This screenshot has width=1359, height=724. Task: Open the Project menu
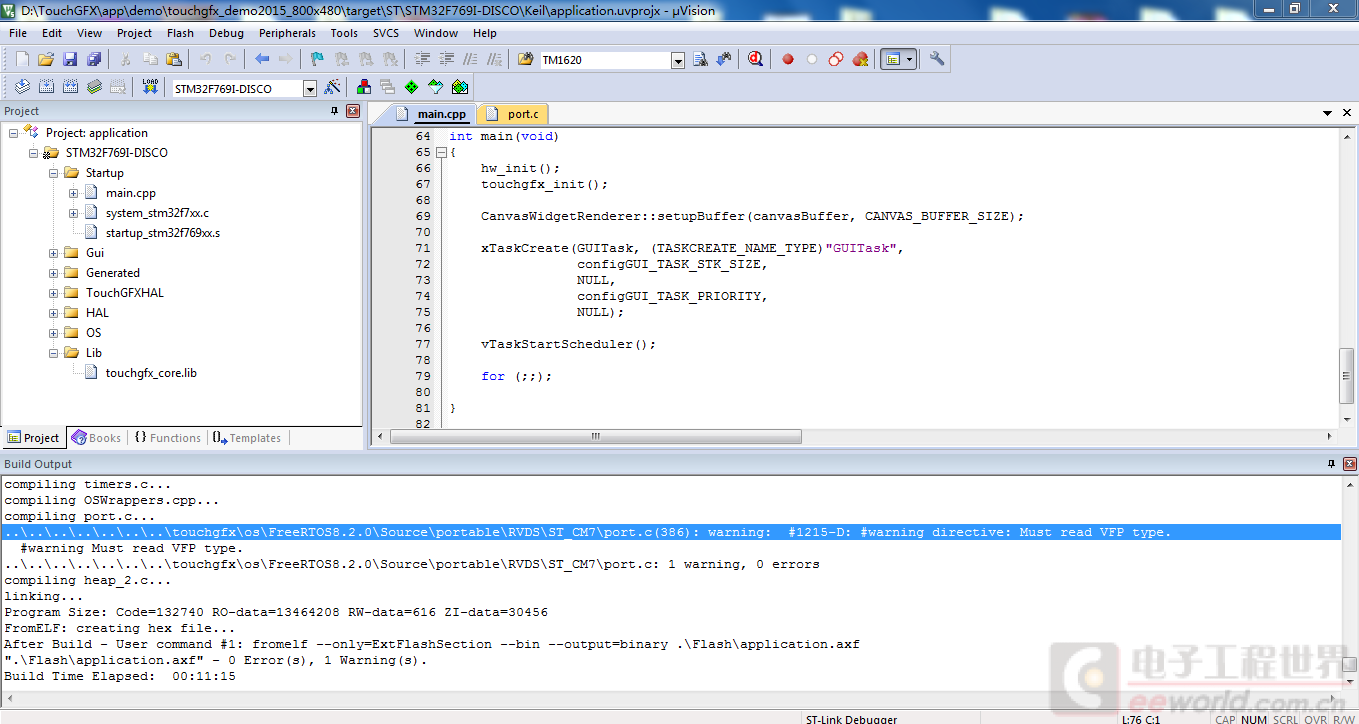[134, 33]
